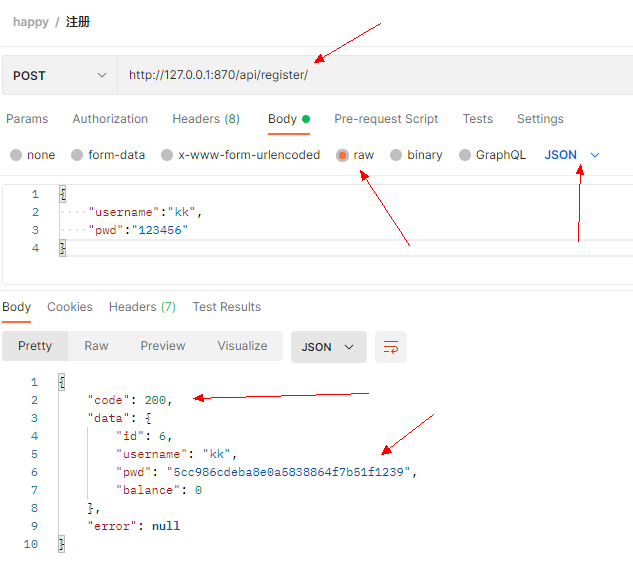This screenshot has width=633, height=572.
Task: Collapse request body JSON at line 1 brace
Action: (x=63, y=194)
